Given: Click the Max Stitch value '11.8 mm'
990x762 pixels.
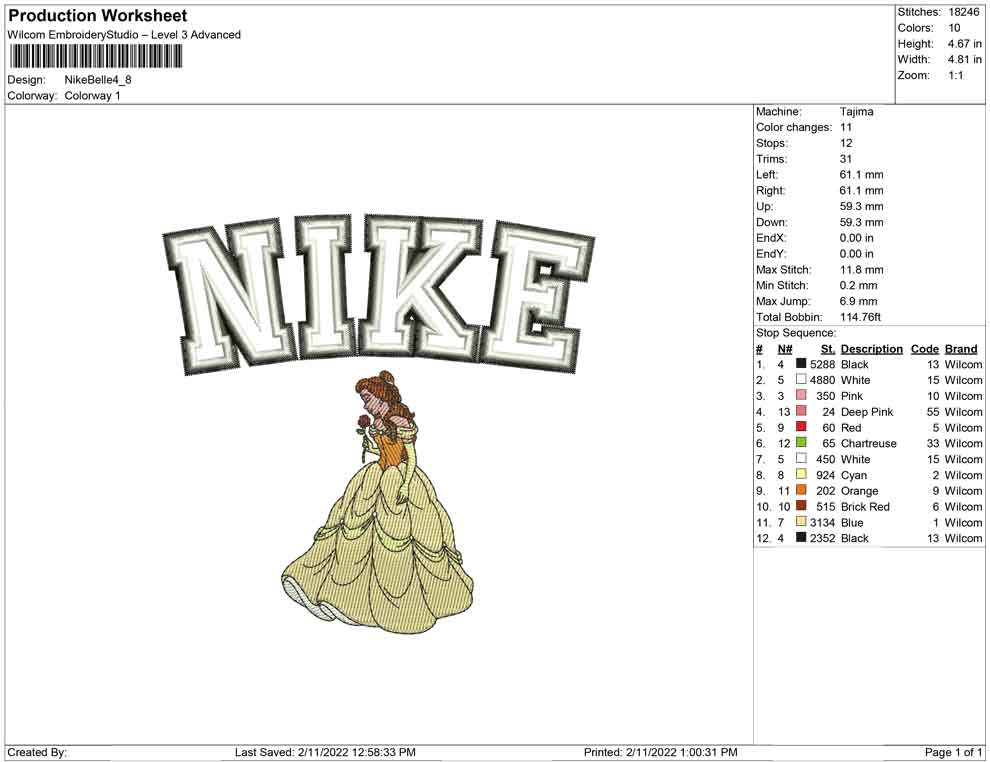Looking at the screenshot, I should 862,270.
